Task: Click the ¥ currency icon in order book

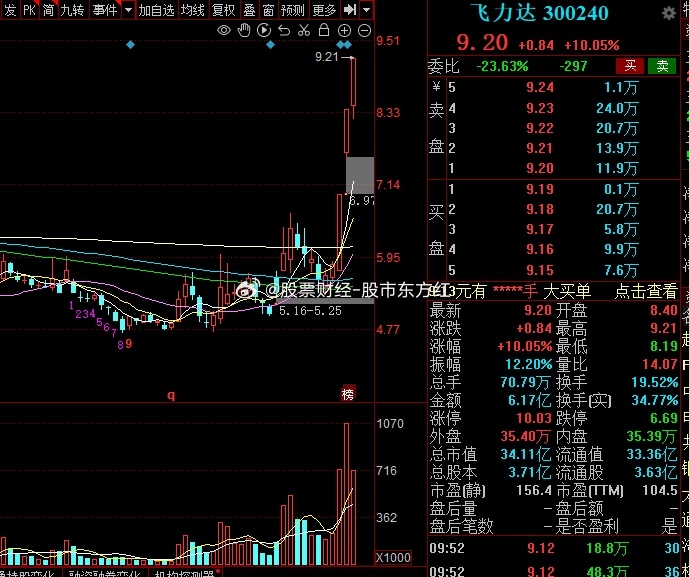Action: 436,87
